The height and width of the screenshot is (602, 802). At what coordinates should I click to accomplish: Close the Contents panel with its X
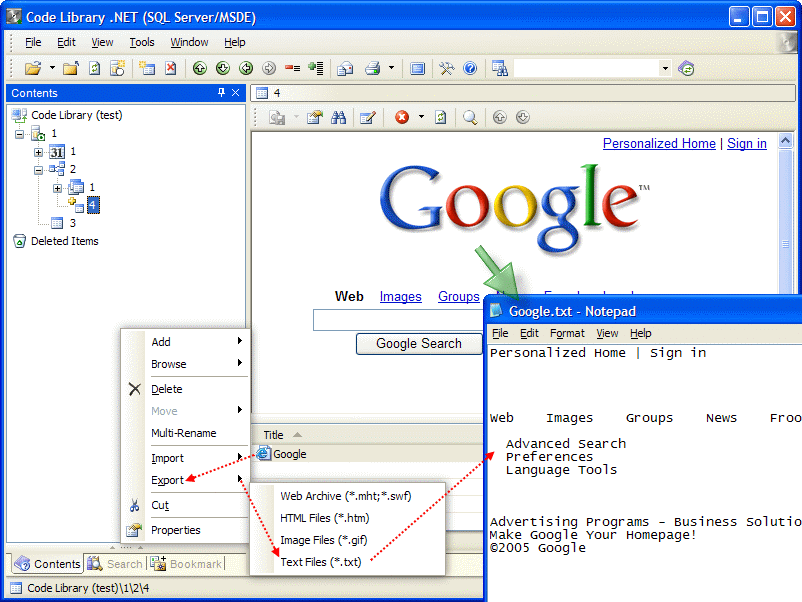[235, 93]
